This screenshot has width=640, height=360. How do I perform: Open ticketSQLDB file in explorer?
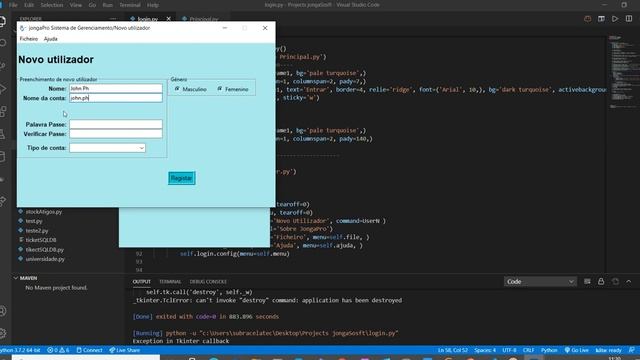tap(41, 240)
